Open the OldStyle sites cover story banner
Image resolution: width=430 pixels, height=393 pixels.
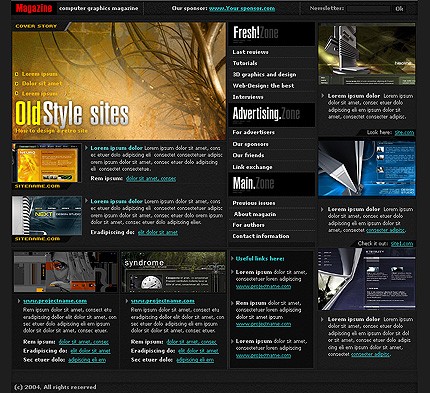[x=119, y=81]
